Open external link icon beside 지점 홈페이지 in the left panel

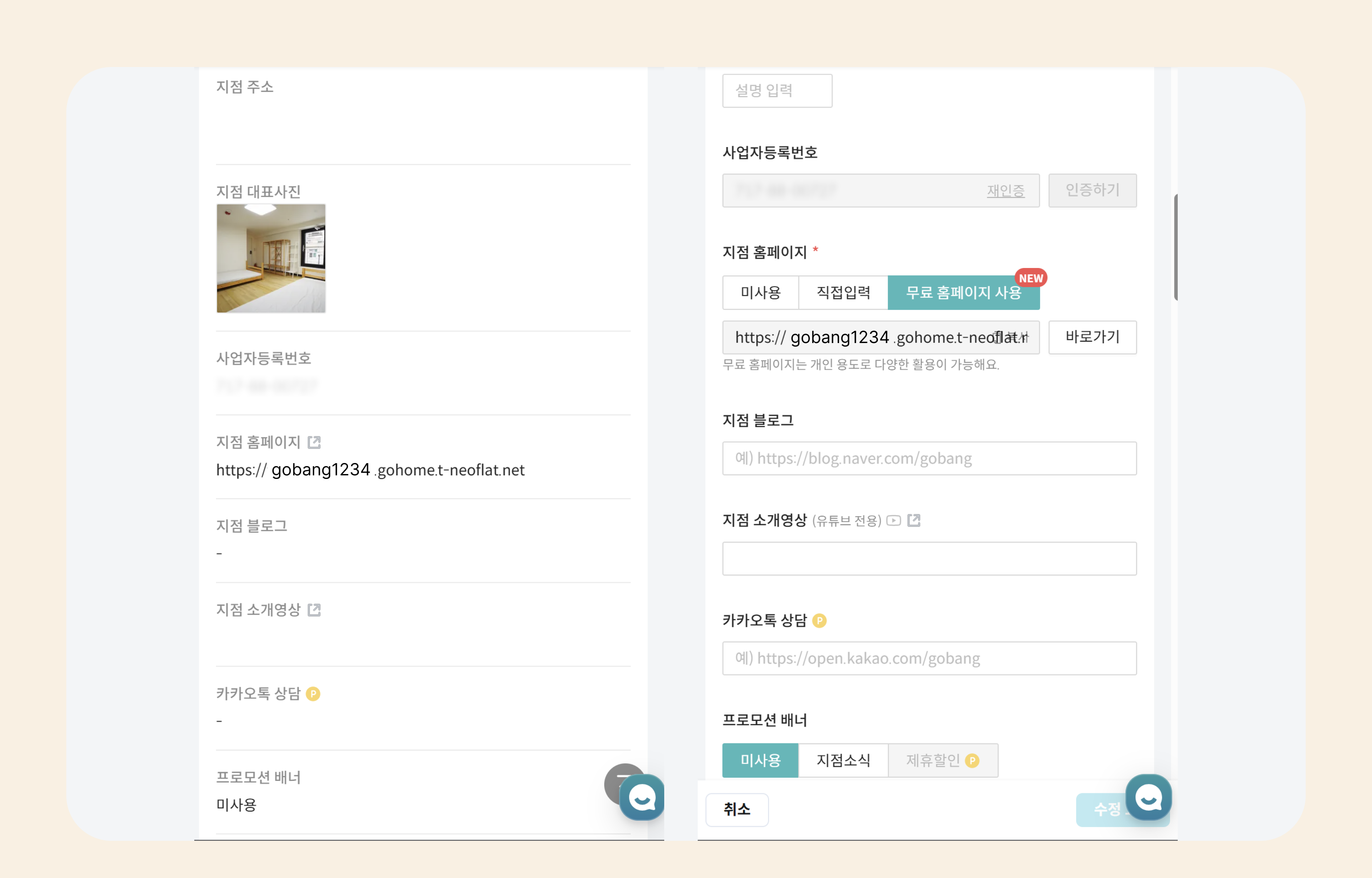pyautogui.click(x=314, y=442)
